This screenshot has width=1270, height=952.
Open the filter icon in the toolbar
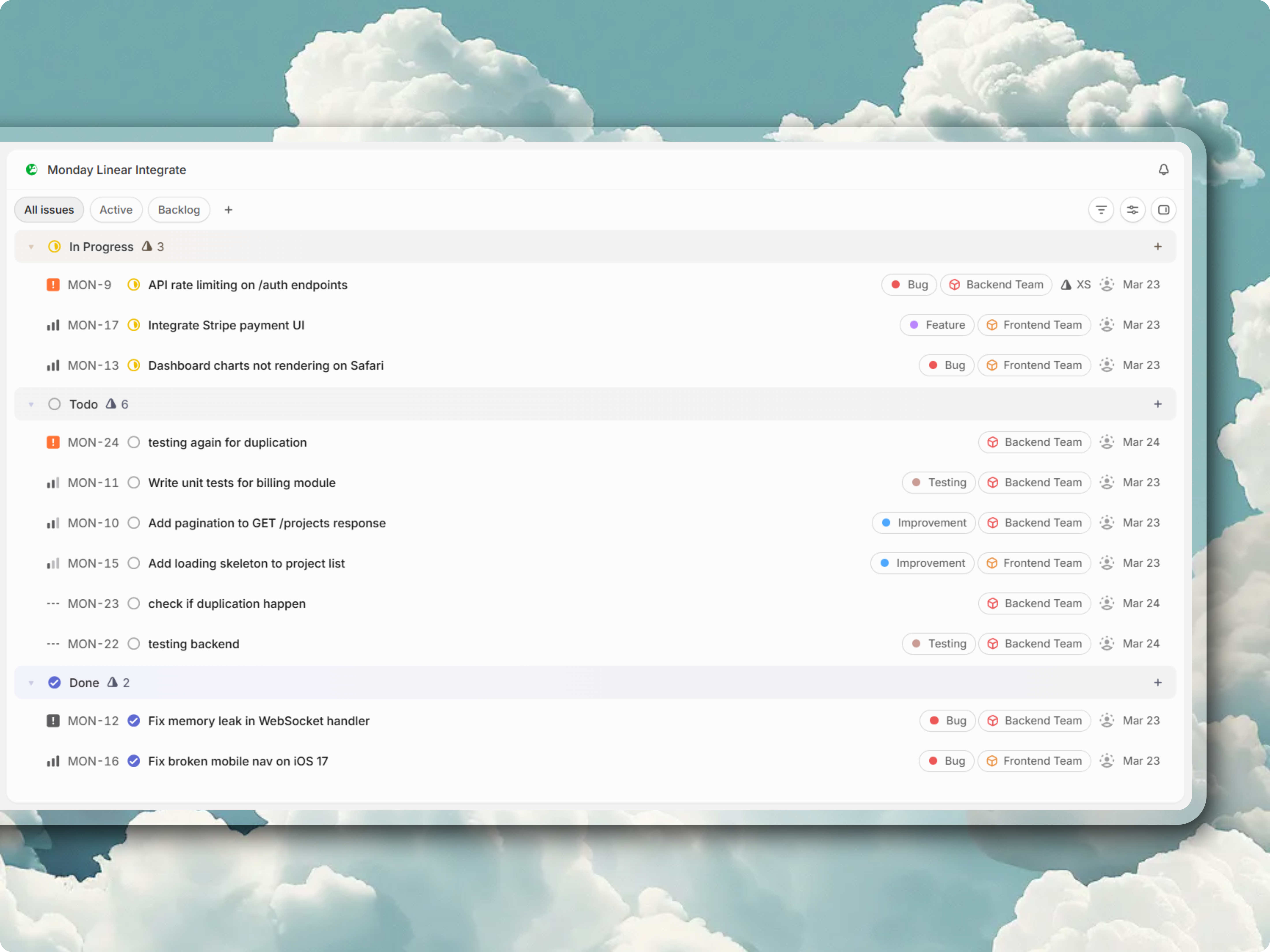click(x=1101, y=210)
